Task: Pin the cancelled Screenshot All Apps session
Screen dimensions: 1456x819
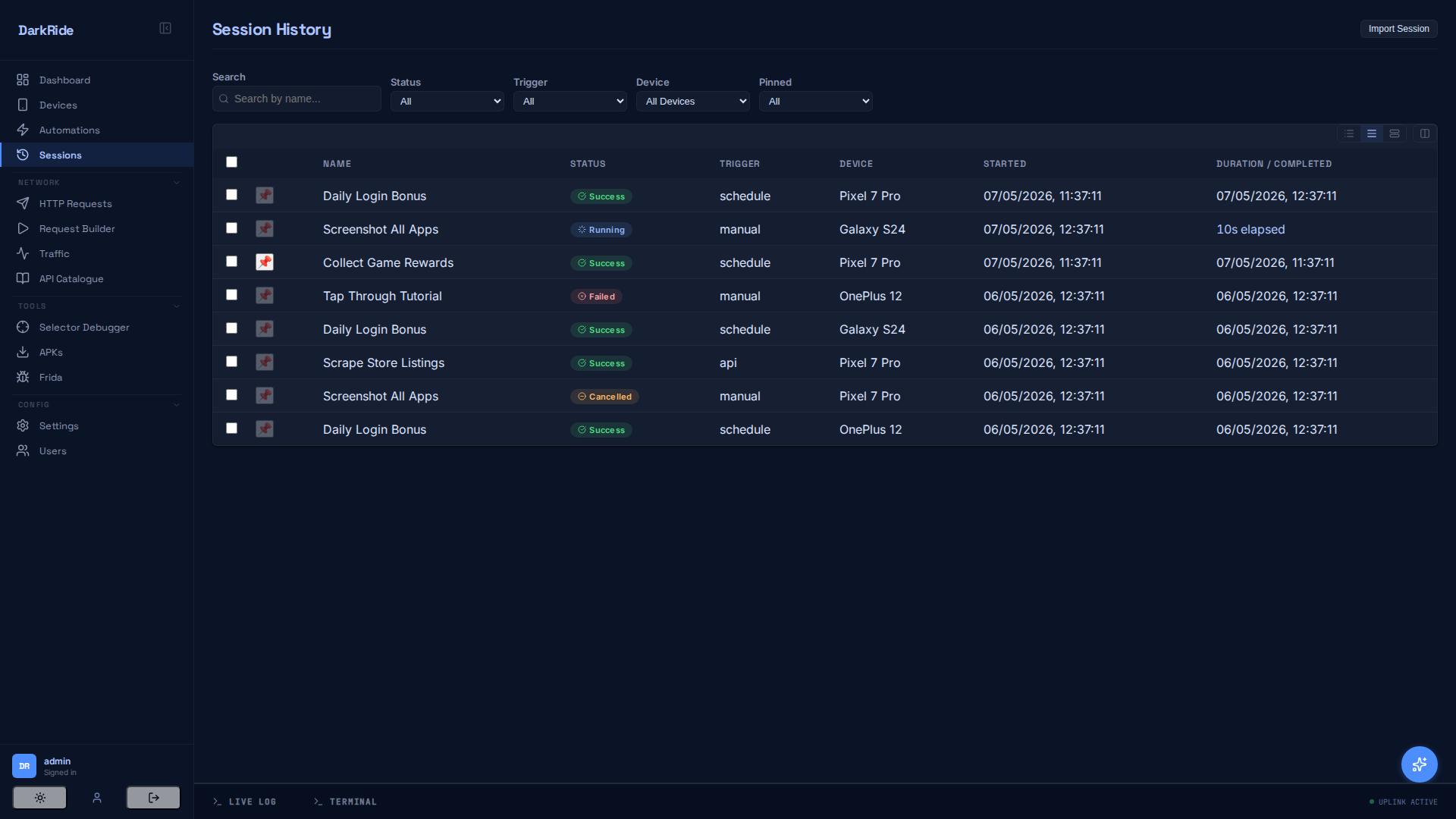Action: (x=265, y=396)
